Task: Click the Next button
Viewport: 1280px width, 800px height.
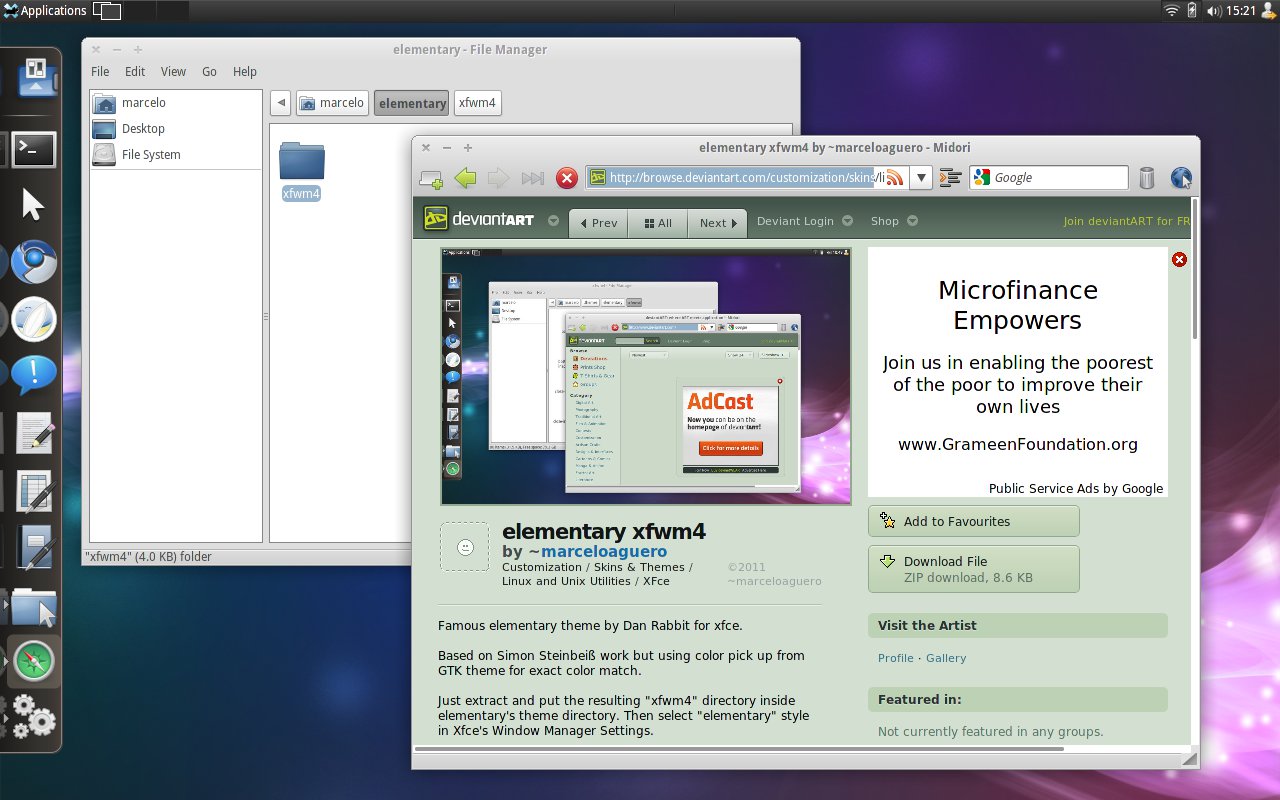Action: (x=718, y=223)
